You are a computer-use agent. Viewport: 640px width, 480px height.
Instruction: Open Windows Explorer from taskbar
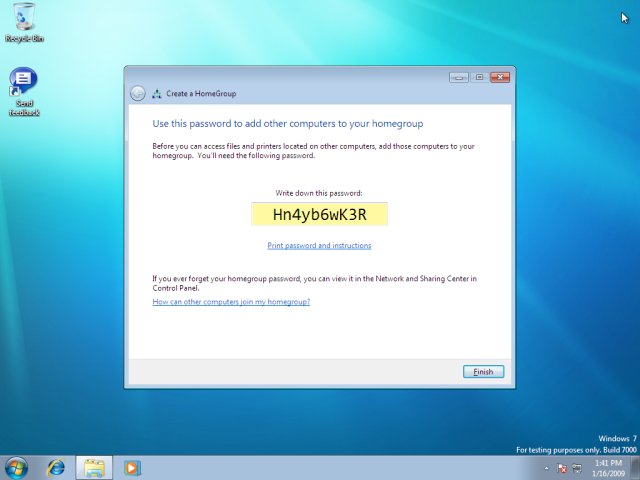94,468
